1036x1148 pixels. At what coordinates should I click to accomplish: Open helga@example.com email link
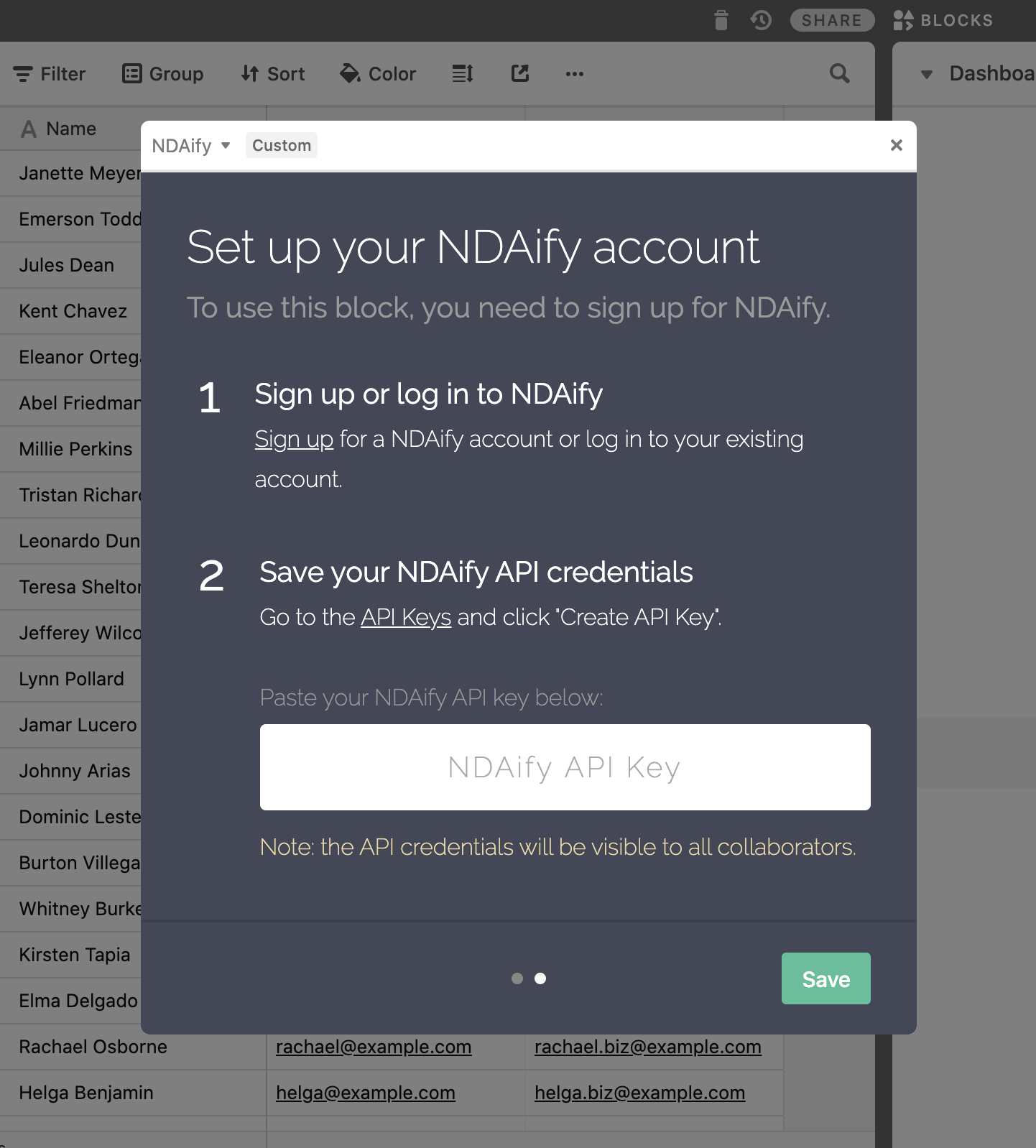point(366,1093)
